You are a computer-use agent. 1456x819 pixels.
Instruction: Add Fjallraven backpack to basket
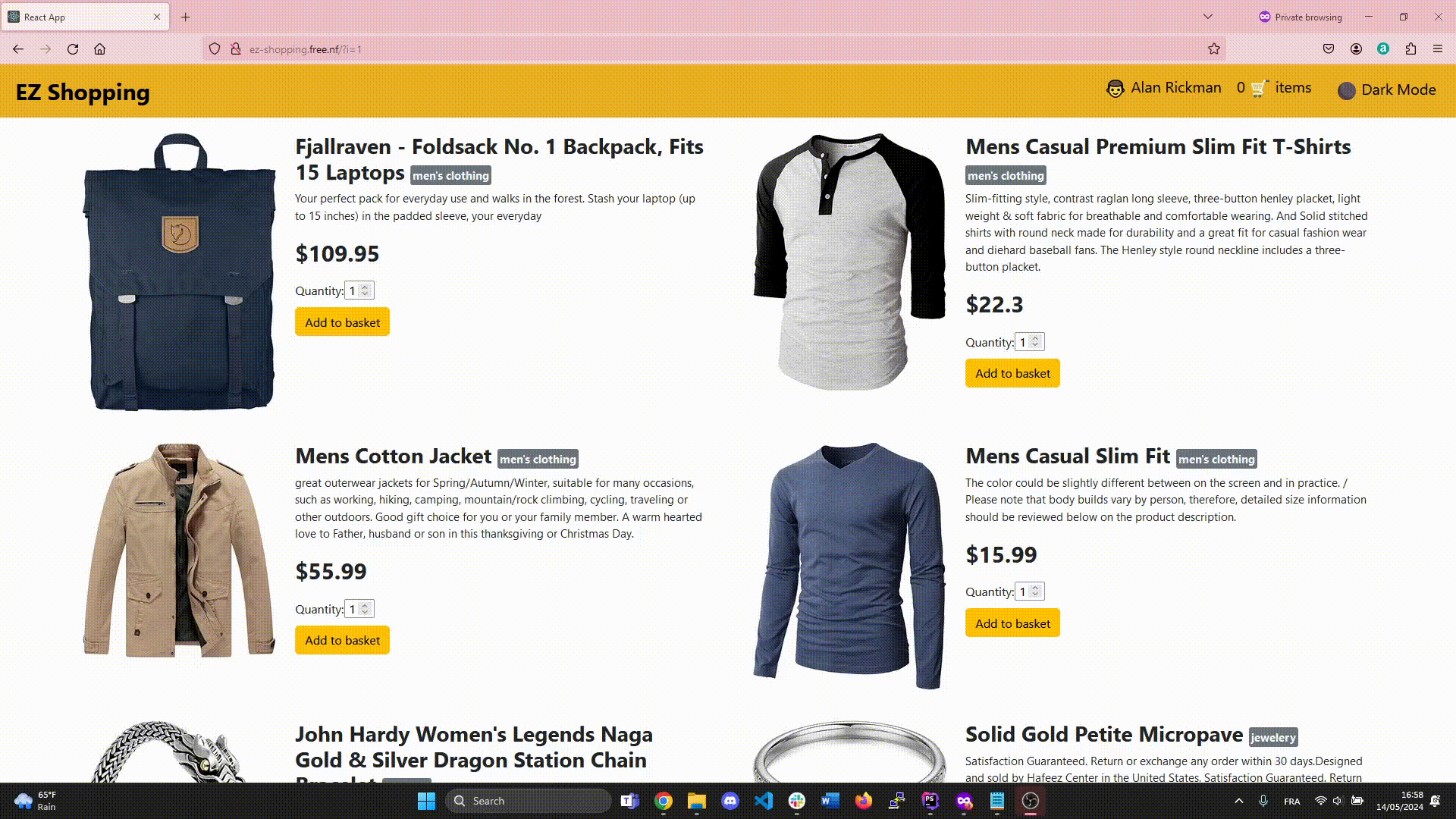[x=342, y=322]
